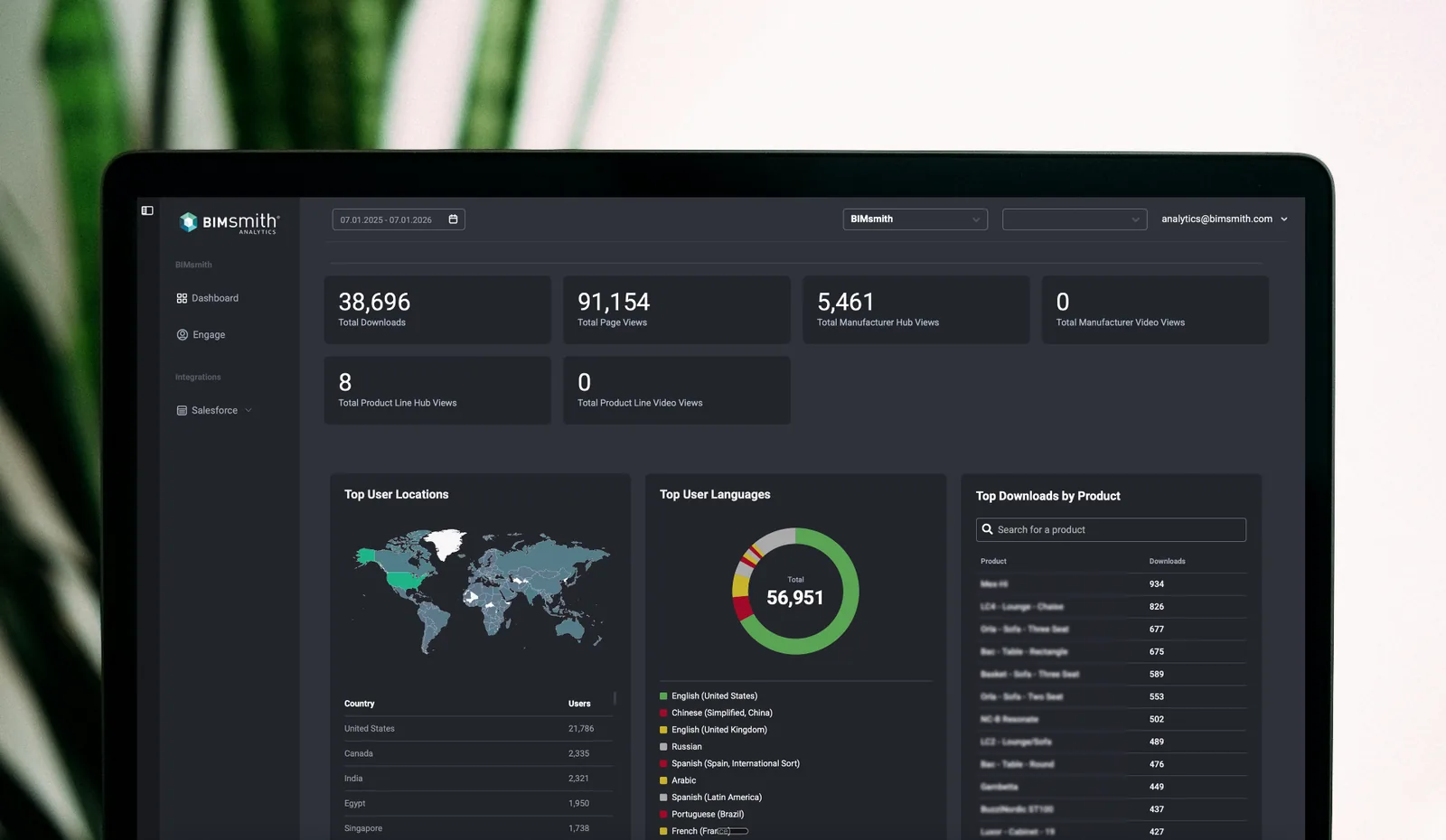This screenshot has height=840, width=1446.
Task: Select Spanish (Spain, International Sort) legend entry
Action: click(730, 764)
